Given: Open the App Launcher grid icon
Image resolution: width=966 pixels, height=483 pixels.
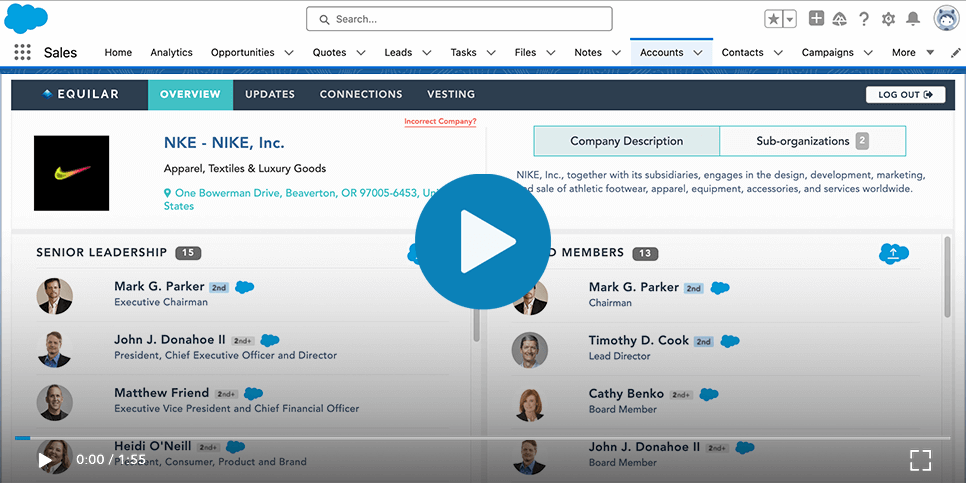Looking at the screenshot, I should coord(22,53).
